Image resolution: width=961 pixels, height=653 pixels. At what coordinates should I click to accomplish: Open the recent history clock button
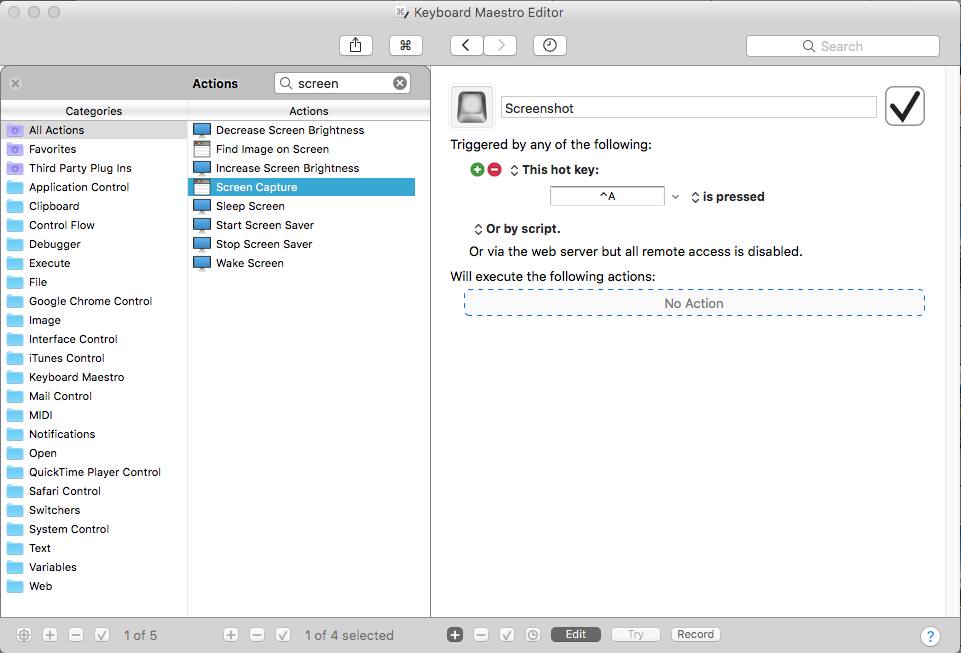click(x=550, y=45)
